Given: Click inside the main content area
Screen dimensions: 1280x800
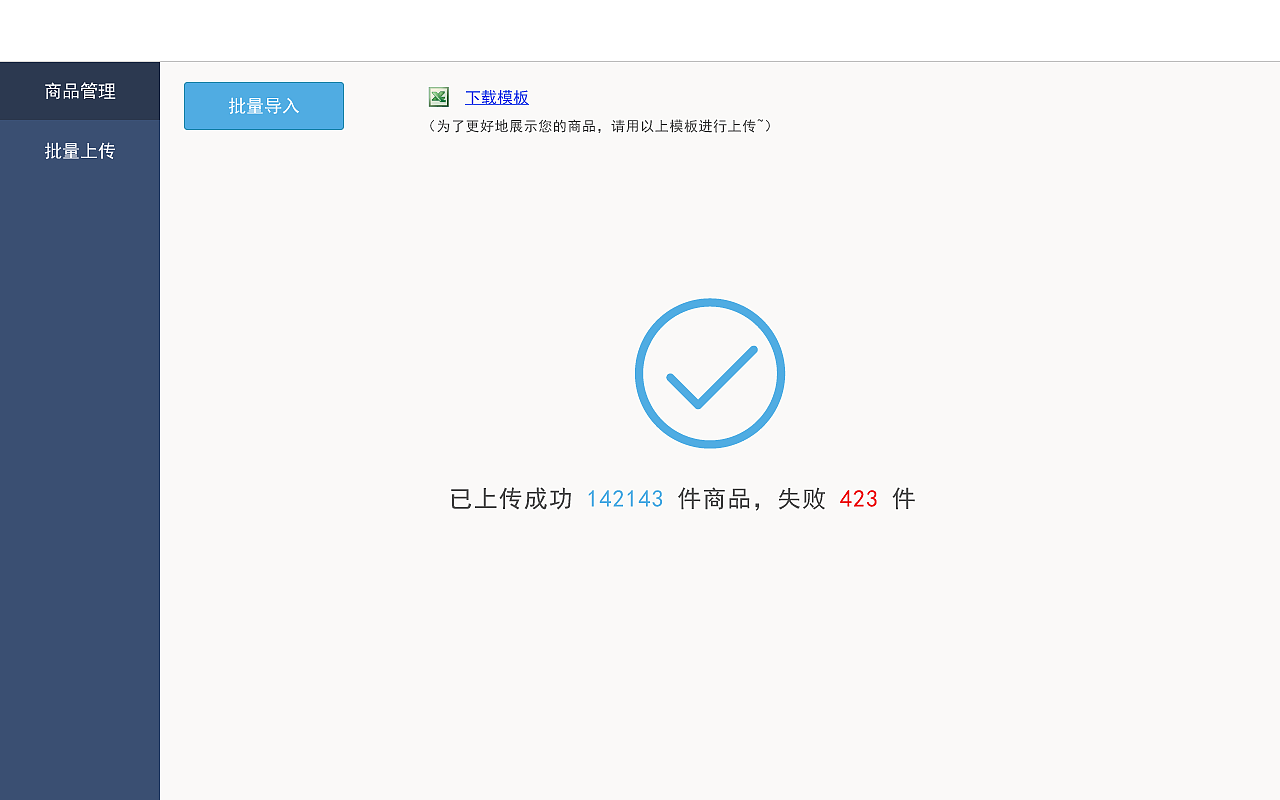Looking at the screenshot, I should 720,650.
